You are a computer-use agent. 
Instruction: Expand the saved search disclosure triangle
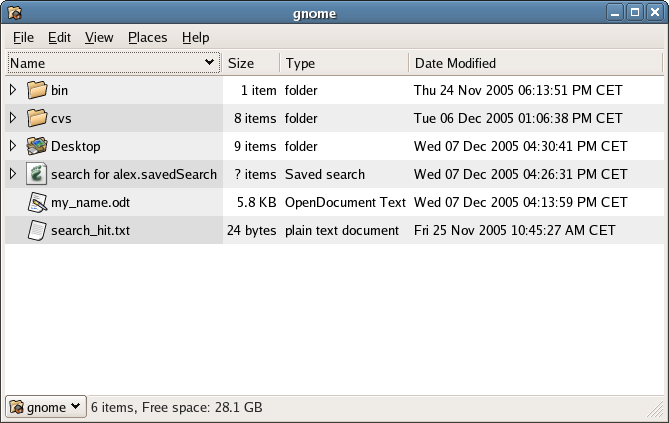[13, 173]
